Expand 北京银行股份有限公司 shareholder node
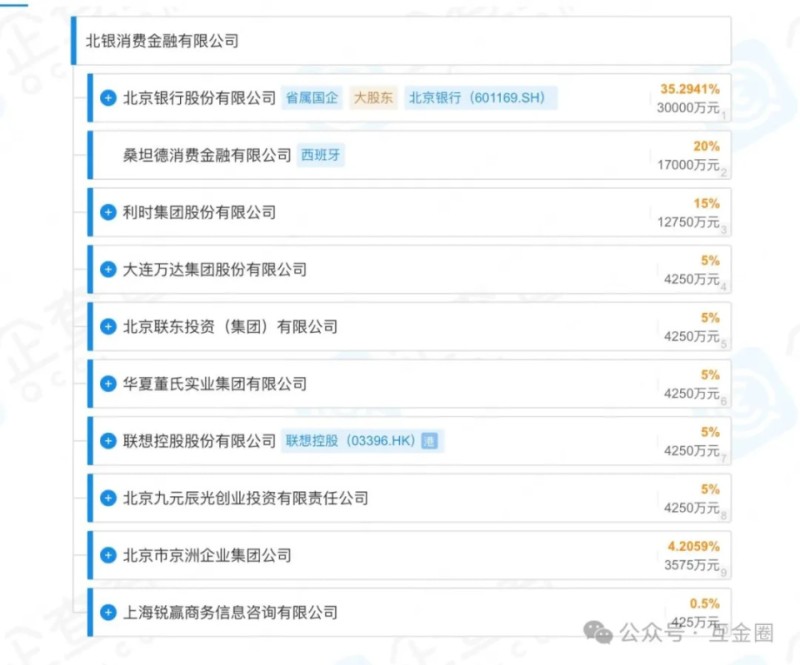This screenshot has height=665, width=800. tap(108, 98)
